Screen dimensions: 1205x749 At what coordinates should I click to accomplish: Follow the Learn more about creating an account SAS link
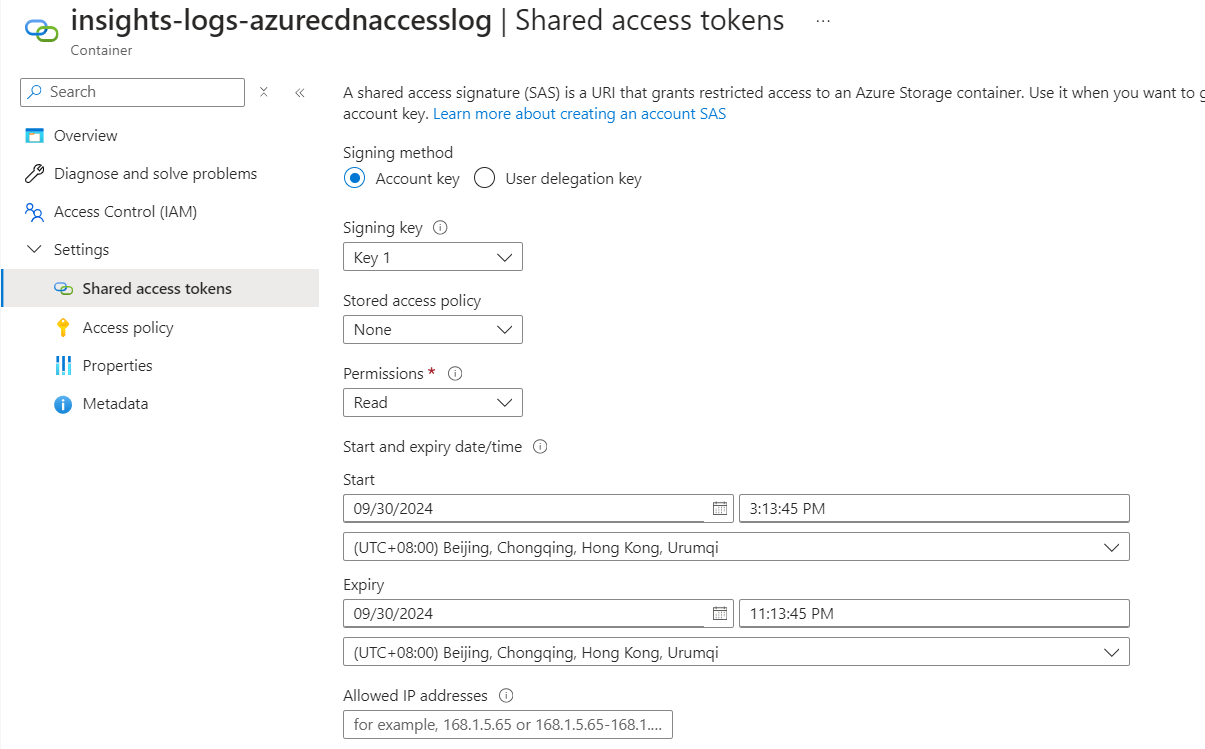(579, 114)
